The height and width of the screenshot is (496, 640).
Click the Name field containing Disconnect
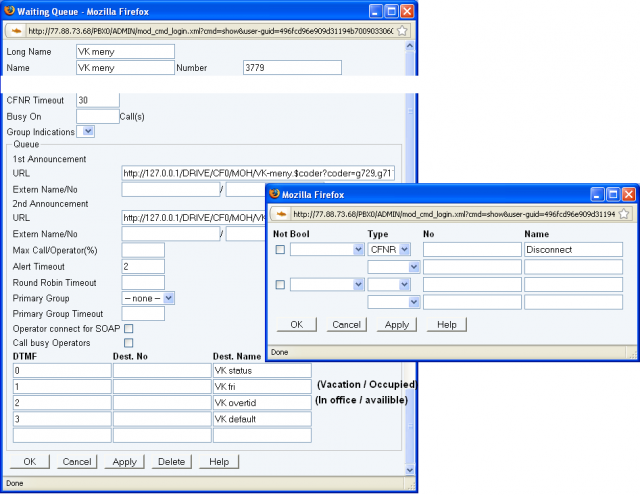tap(573, 249)
